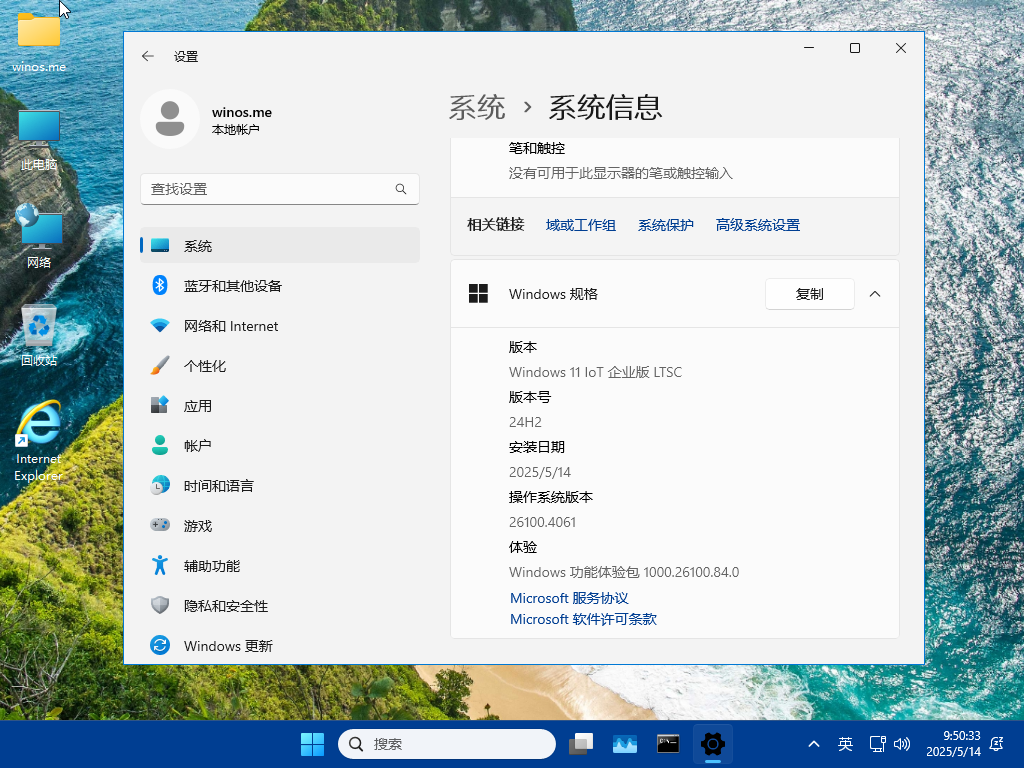This screenshot has width=1024, height=768.
Task: Open Windows 更新 via its sync icon
Action: point(160,645)
